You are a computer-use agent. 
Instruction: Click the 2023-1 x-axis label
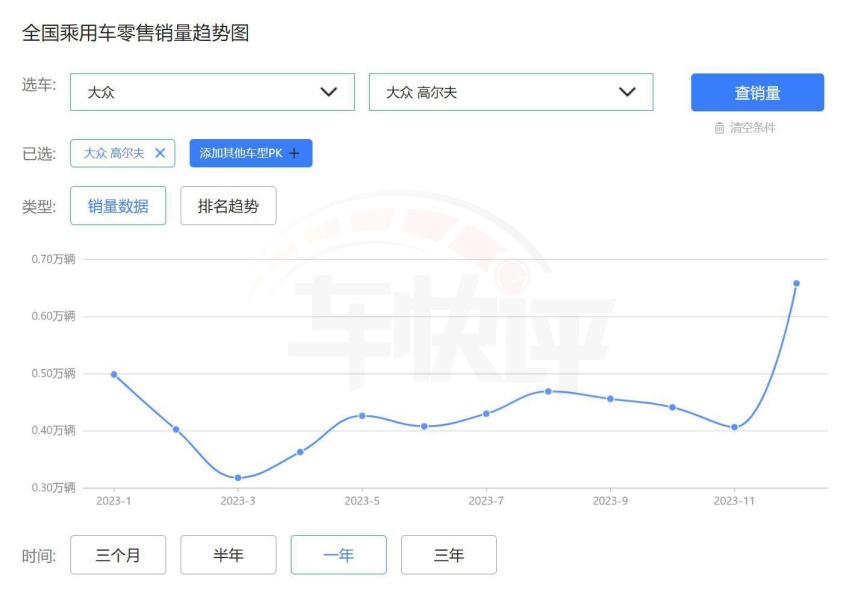[x=114, y=501]
